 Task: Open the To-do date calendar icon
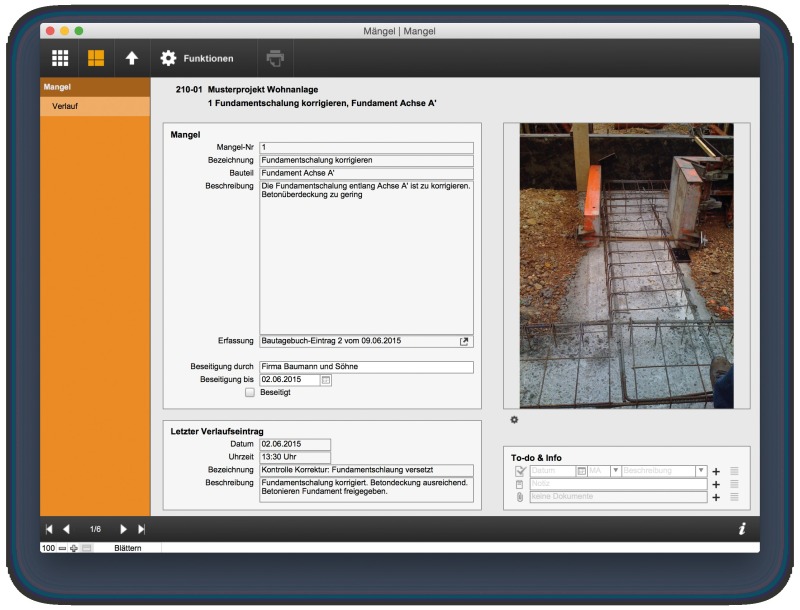click(582, 471)
